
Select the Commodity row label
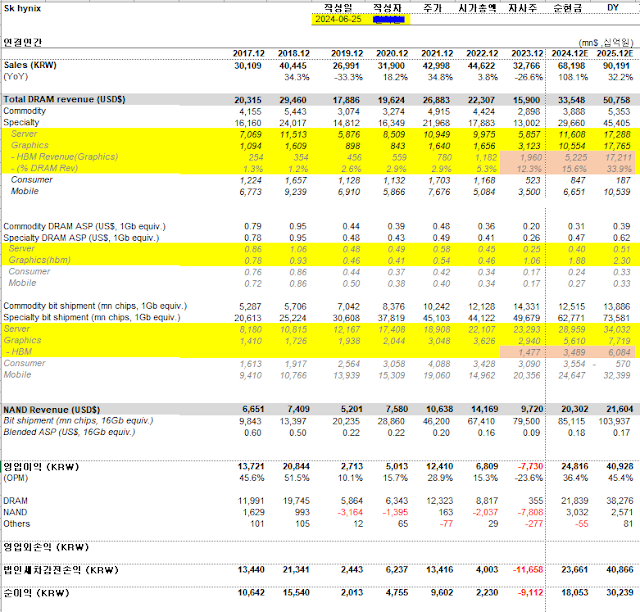24,111
